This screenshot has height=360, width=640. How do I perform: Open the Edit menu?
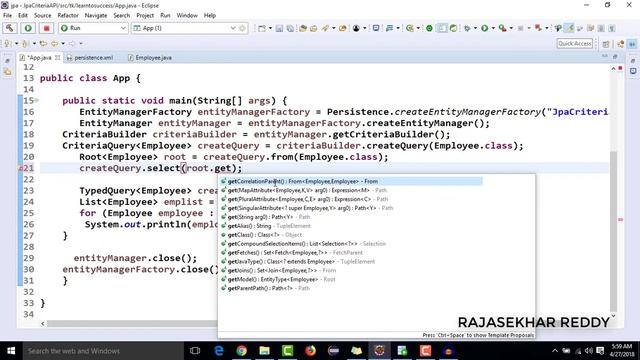[x=23, y=16]
